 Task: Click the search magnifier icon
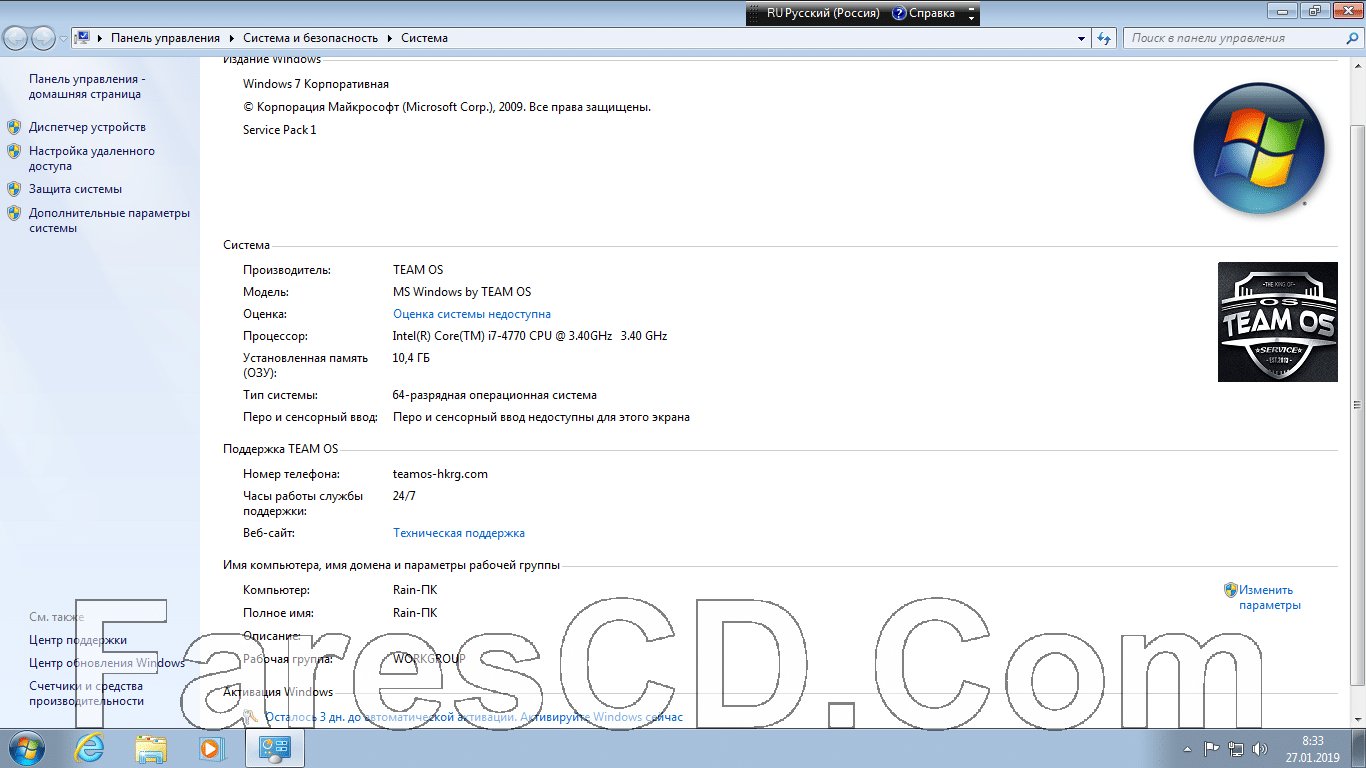(1352, 38)
